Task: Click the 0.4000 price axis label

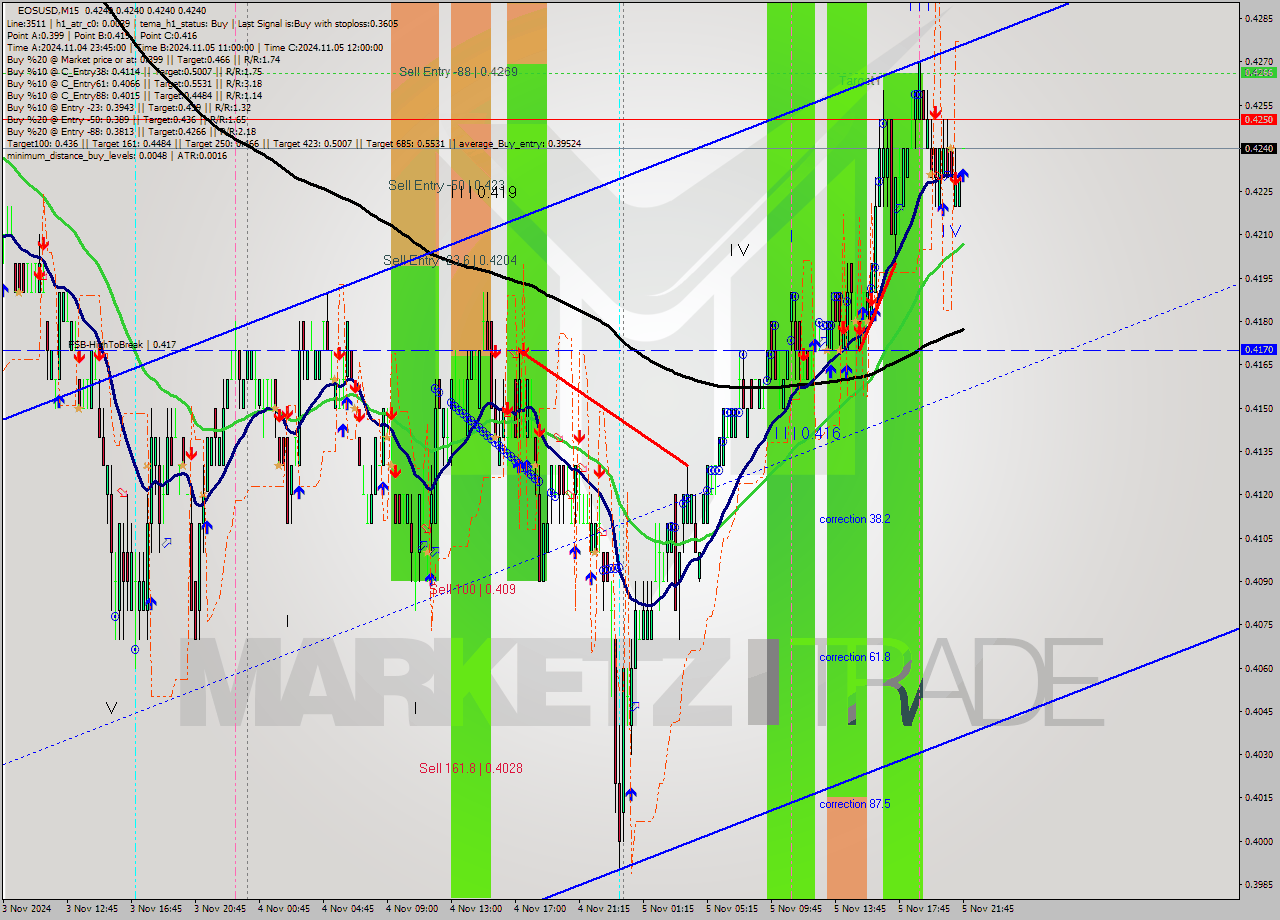Action: [1257, 841]
